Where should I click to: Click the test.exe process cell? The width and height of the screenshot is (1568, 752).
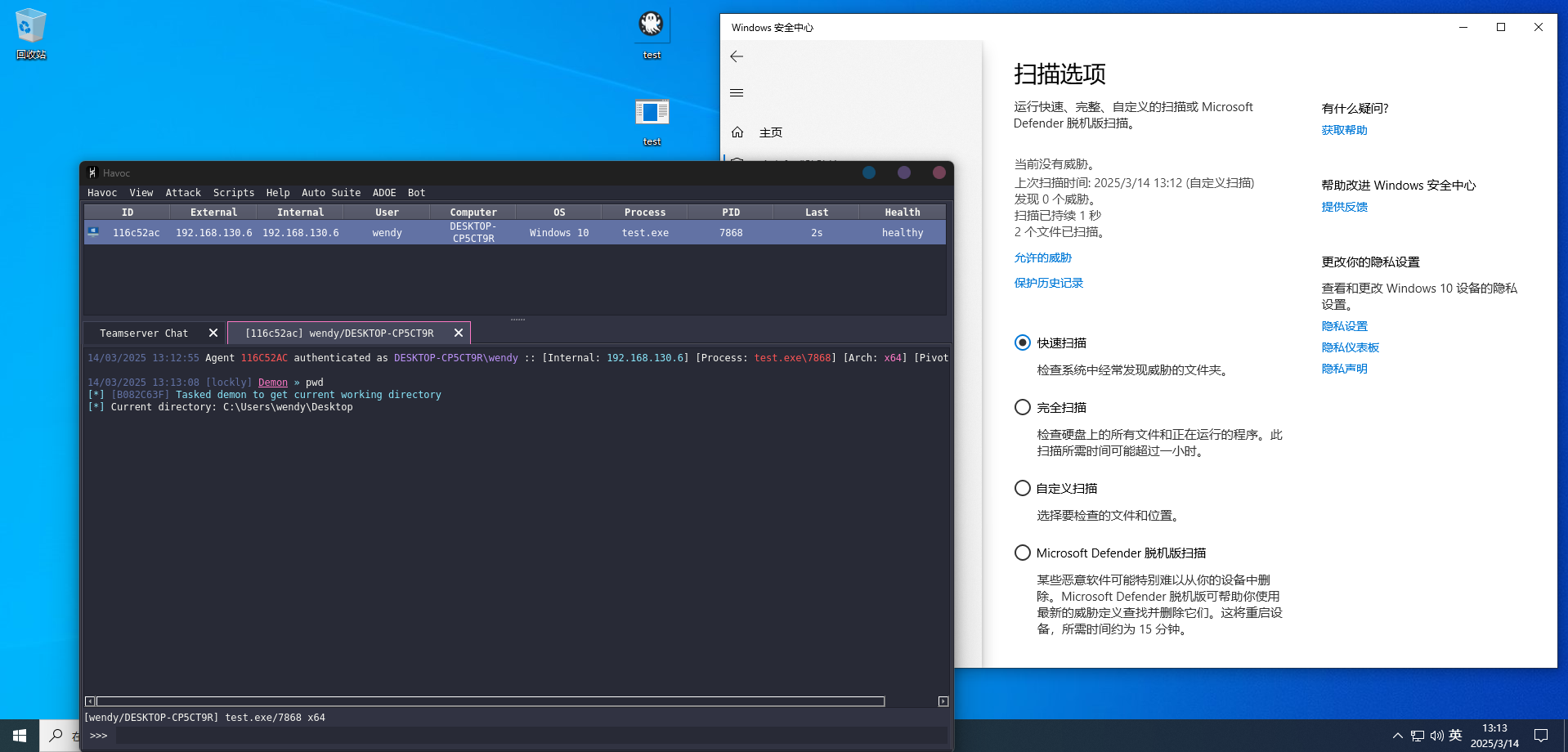[645, 233]
